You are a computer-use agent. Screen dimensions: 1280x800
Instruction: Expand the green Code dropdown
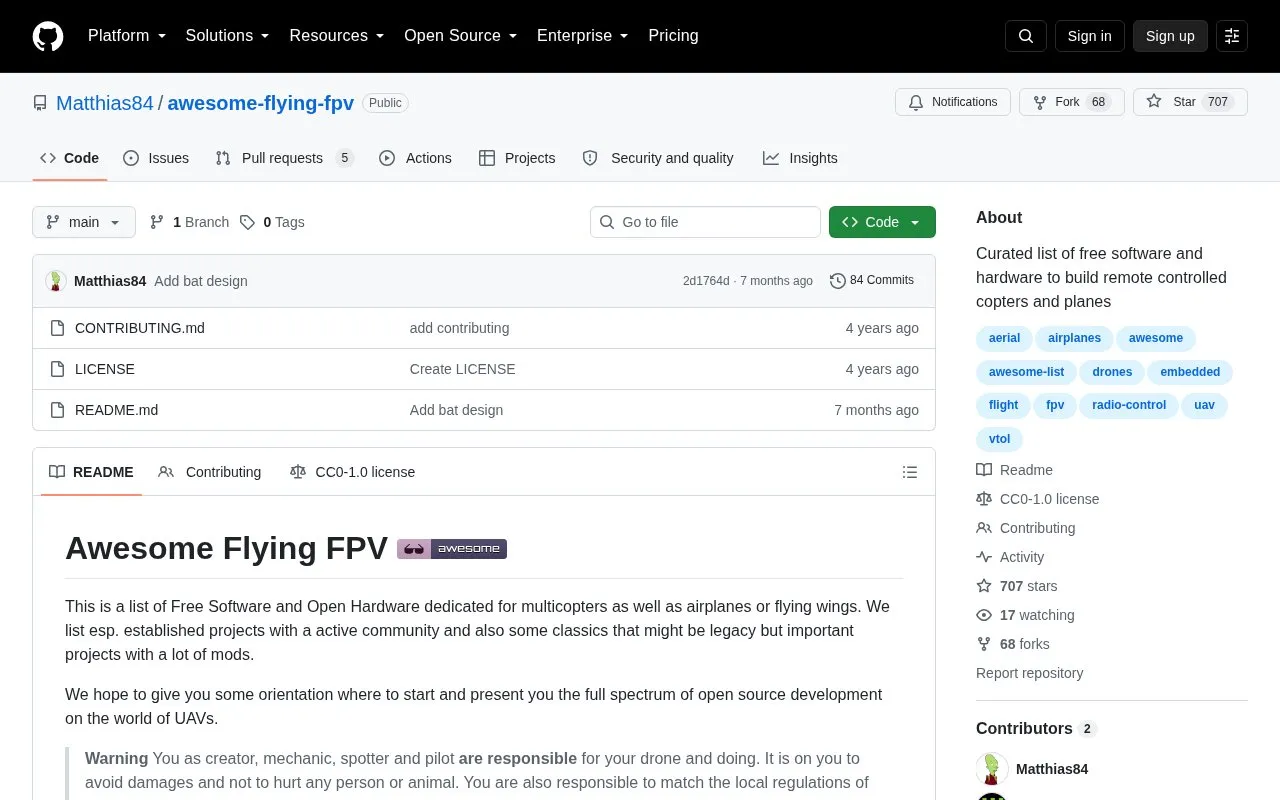[x=882, y=222]
